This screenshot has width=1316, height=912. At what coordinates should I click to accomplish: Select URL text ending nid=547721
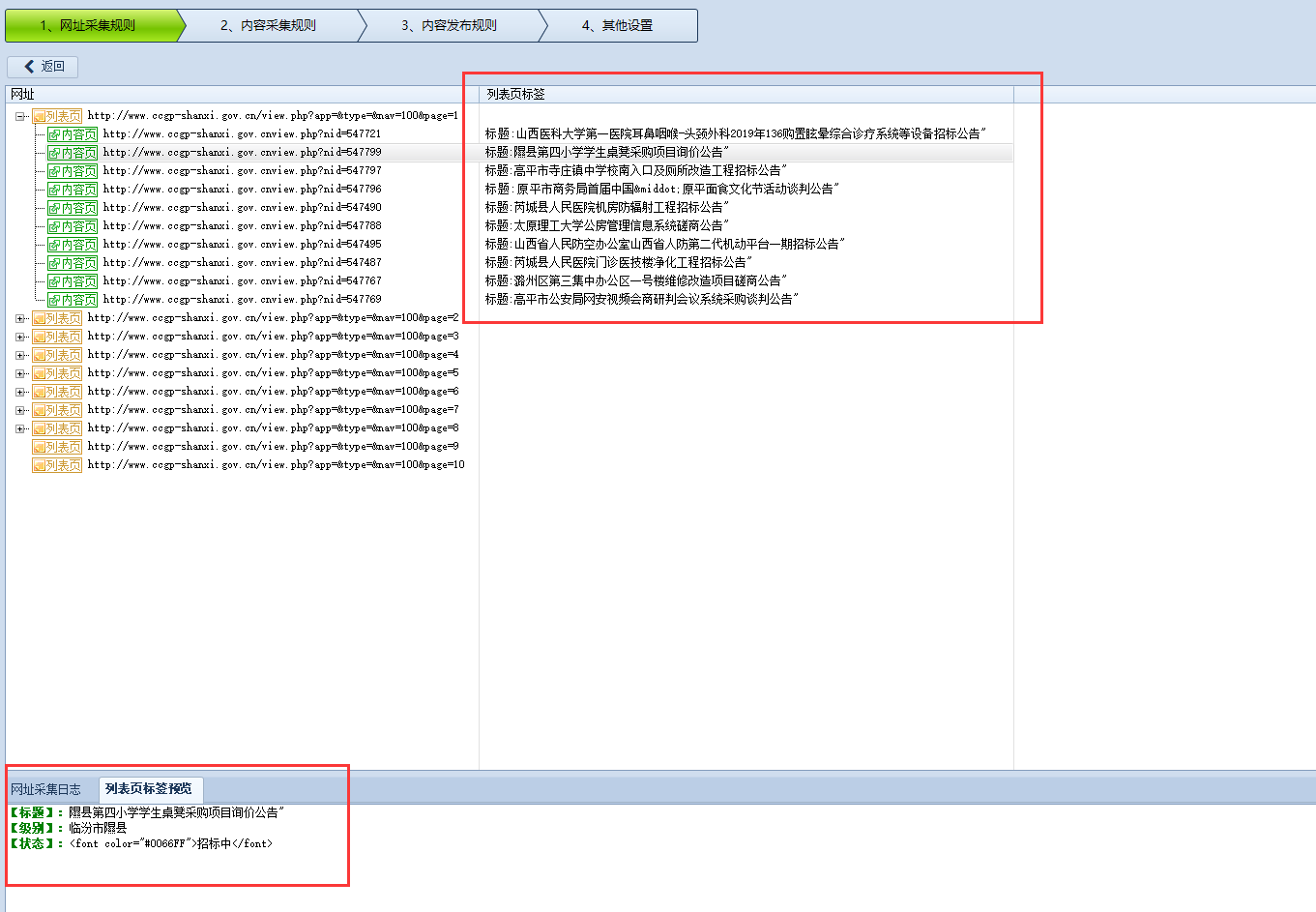[x=242, y=134]
